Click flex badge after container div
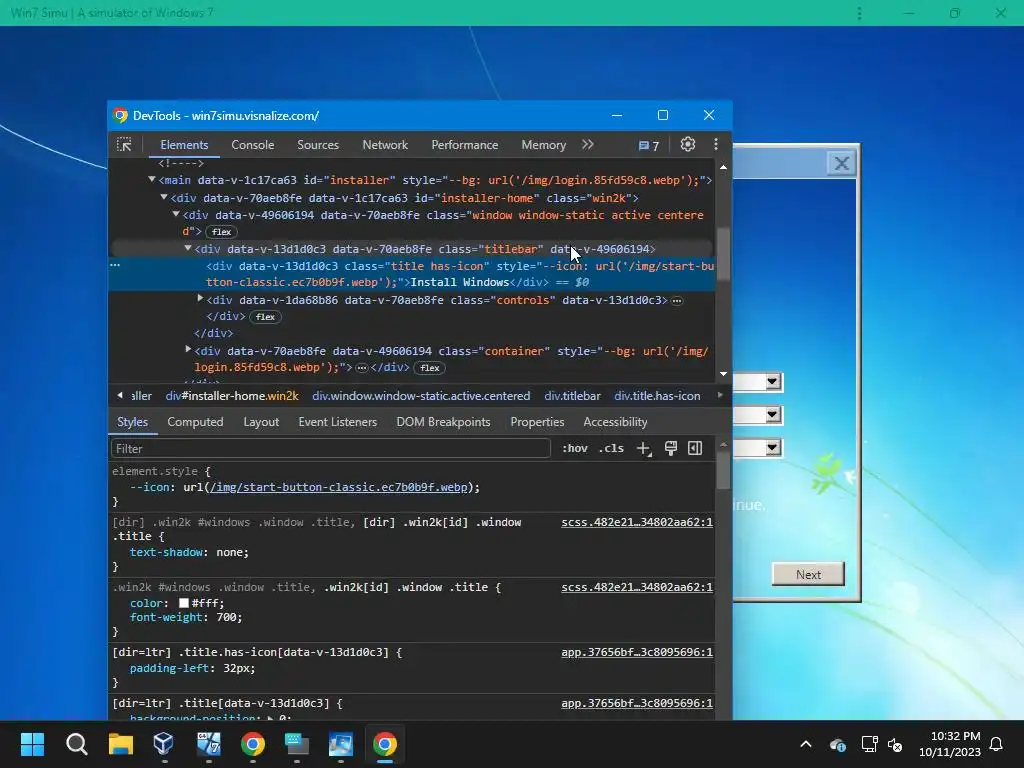 (x=430, y=368)
